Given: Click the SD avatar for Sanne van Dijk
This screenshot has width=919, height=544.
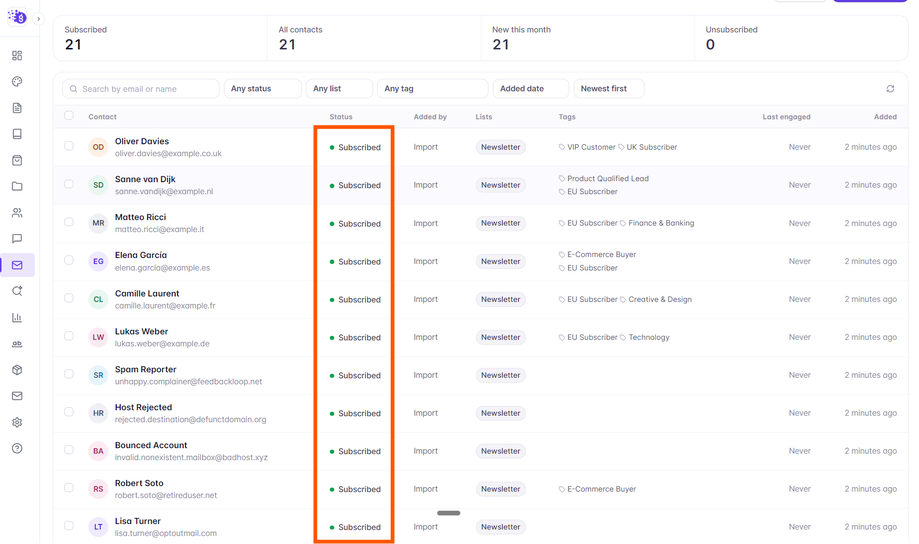Looking at the screenshot, I should click(x=98, y=185).
